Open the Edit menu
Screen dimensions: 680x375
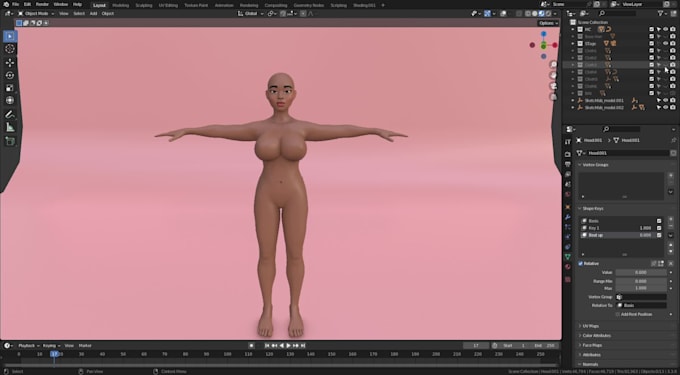pyautogui.click(x=27, y=4)
